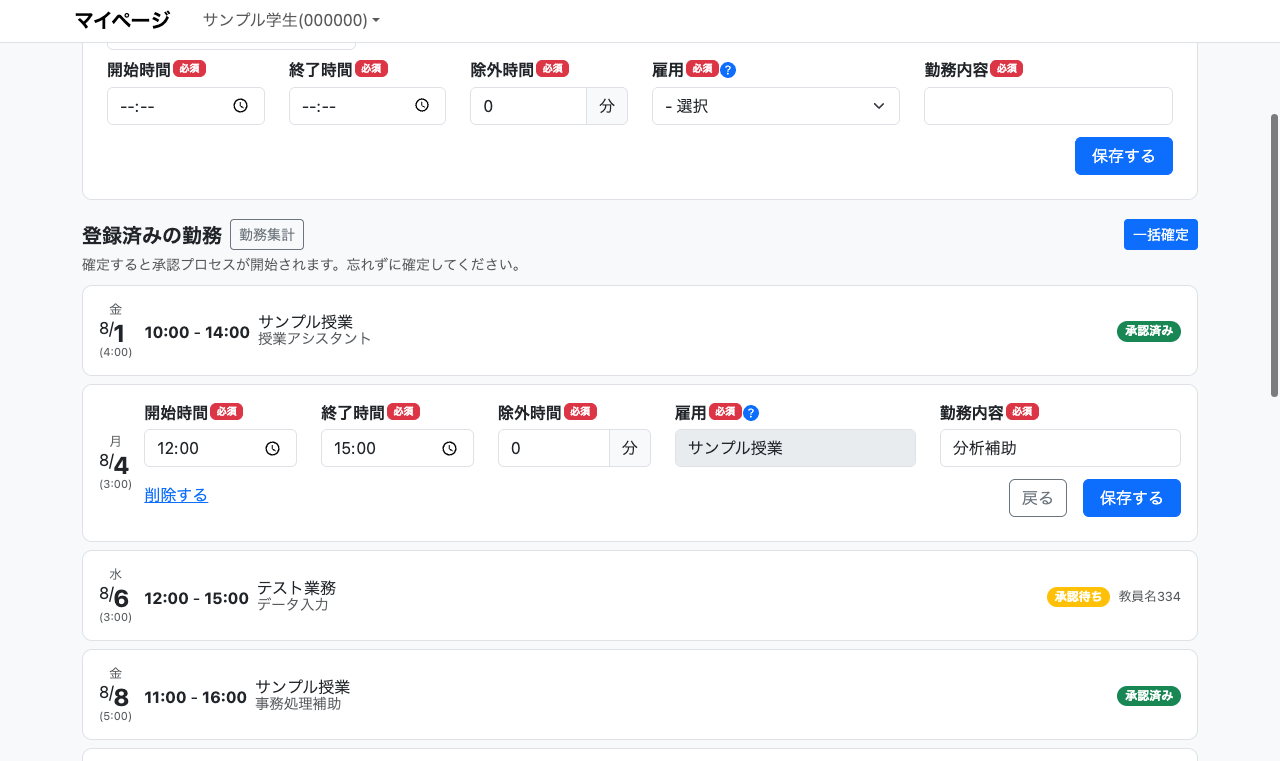This screenshot has height=761, width=1280.
Task: Click clock icon in top 開始時間 field
Action: pos(240,106)
